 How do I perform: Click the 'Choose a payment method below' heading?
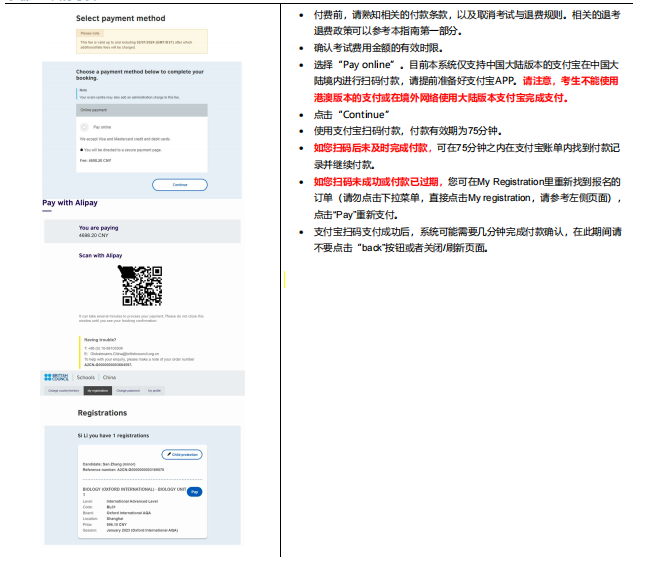(140, 75)
